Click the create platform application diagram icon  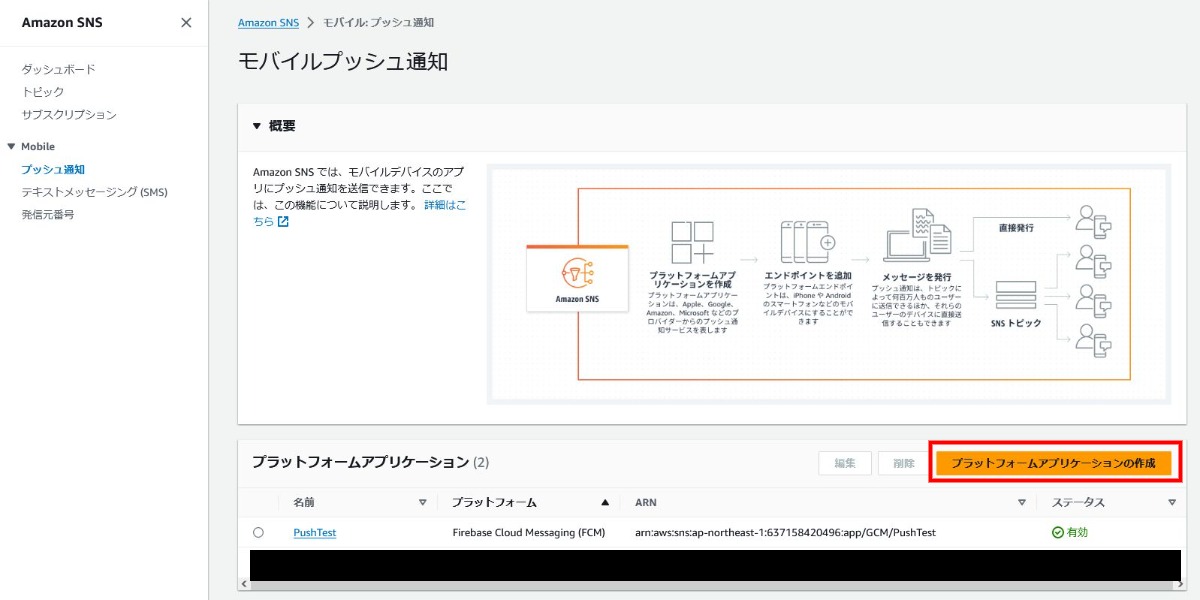[692, 243]
